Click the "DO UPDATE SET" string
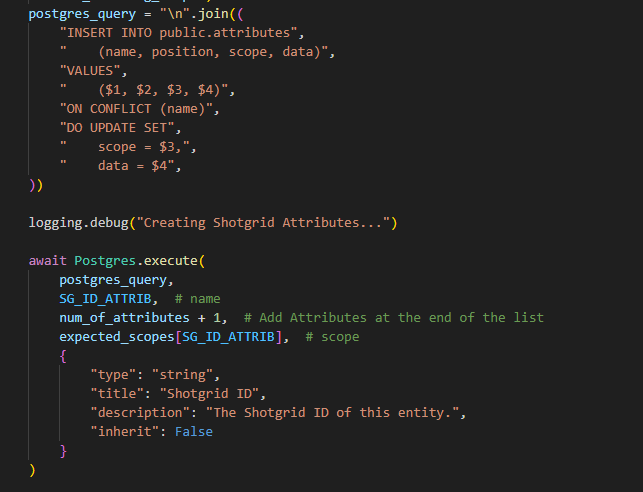 [x=116, y=128]
